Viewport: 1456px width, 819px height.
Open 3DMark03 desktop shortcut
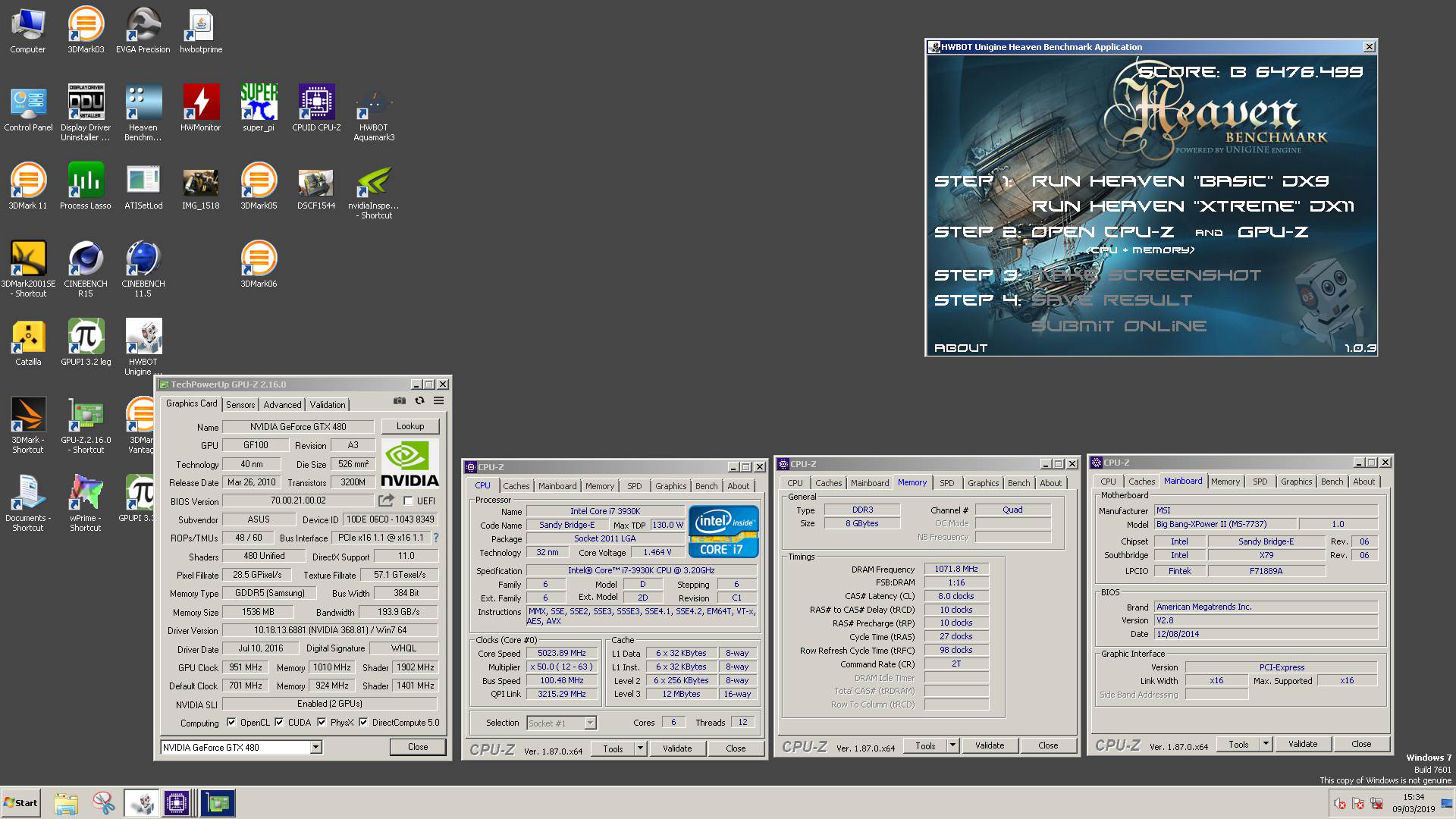point(86,30)
